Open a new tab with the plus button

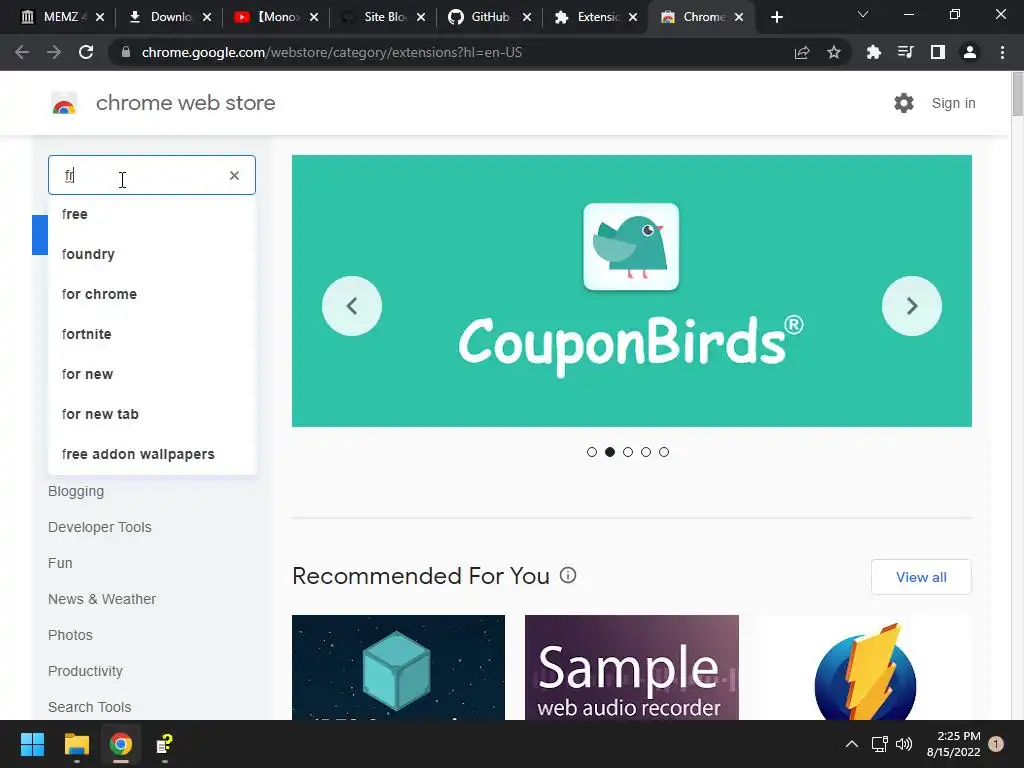tap(776, 17)
